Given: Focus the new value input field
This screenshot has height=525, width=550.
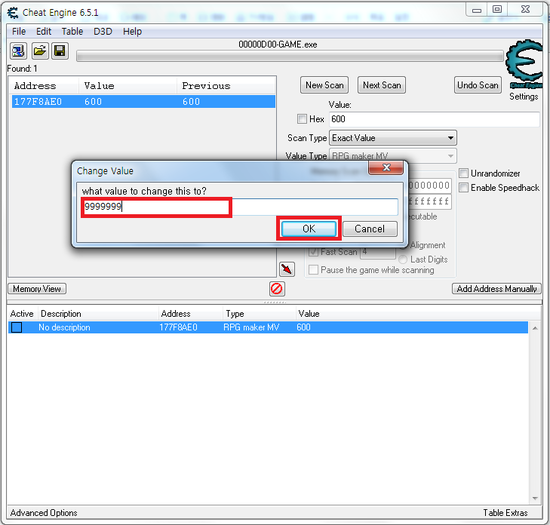Looking at the screenshot, I should point(241,207).
